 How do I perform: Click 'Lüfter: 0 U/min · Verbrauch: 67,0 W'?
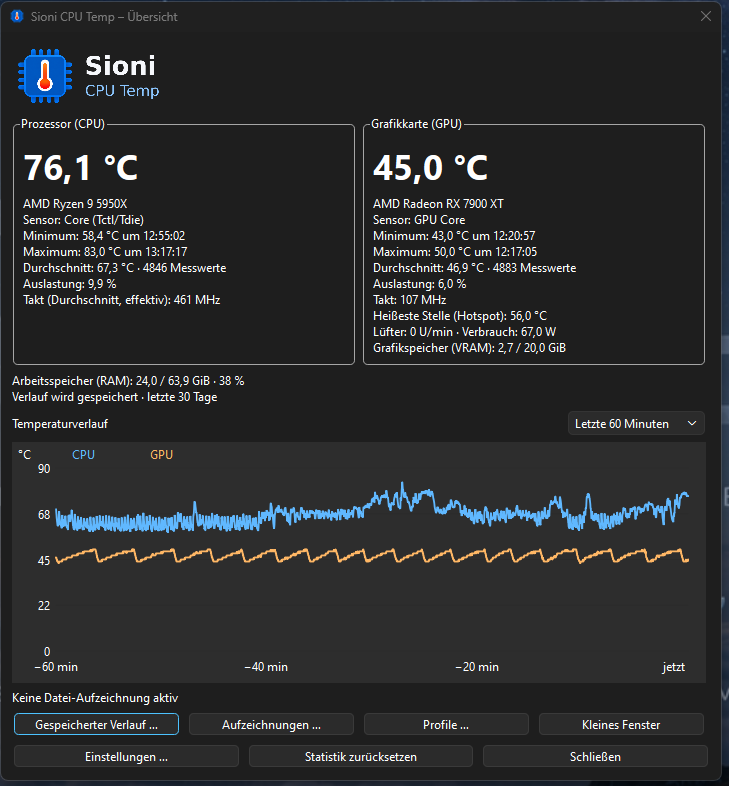(464, 332)
